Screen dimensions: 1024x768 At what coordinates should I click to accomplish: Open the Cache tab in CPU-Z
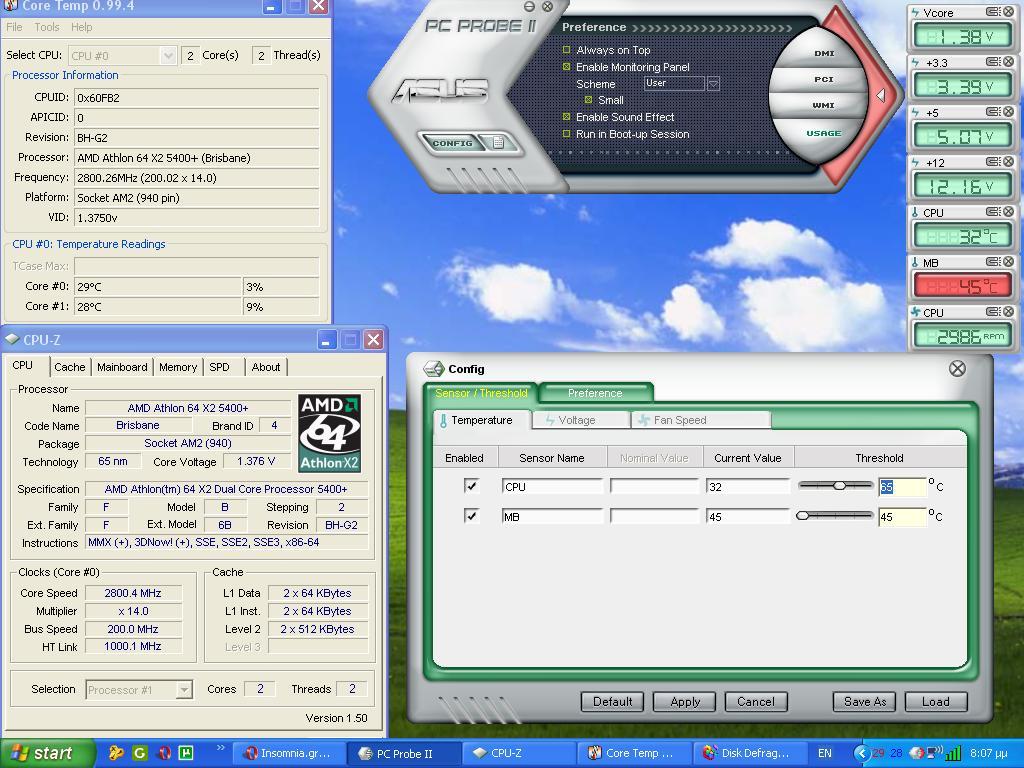(70, 367)
